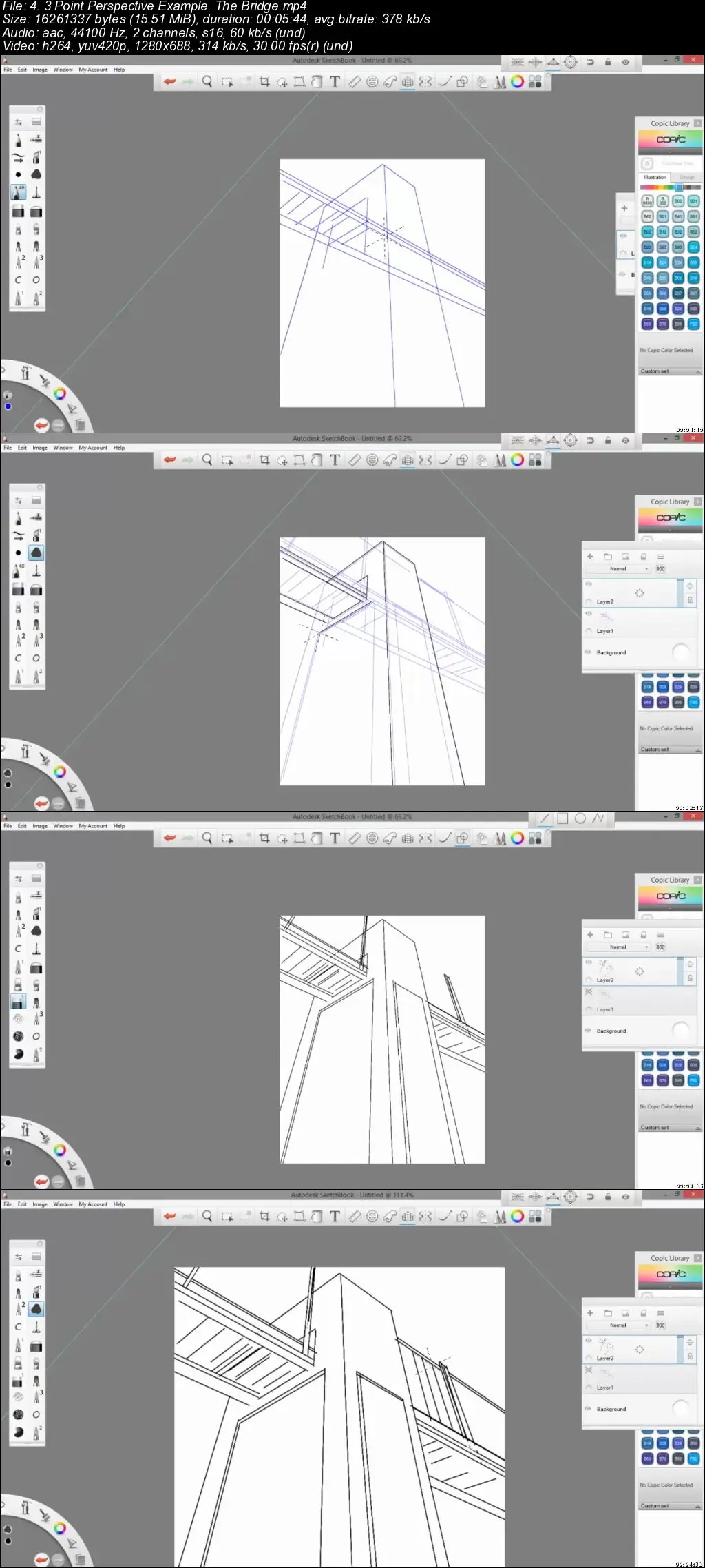Click Copic color family strip in first frame
705x1568 pixels.
coord(670,187)
